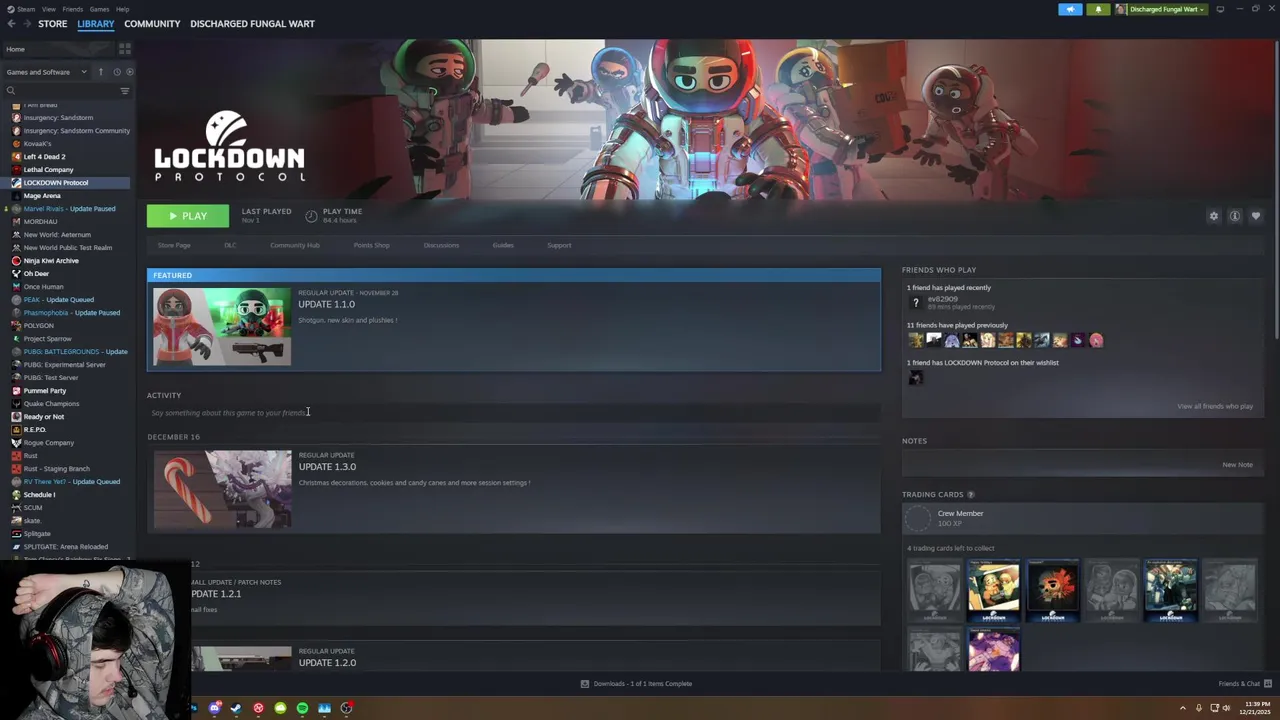Open advanced filter options icon beside search
This screenshot has width=1280, height=720.
pyautogui.click(x=125, y=91)
